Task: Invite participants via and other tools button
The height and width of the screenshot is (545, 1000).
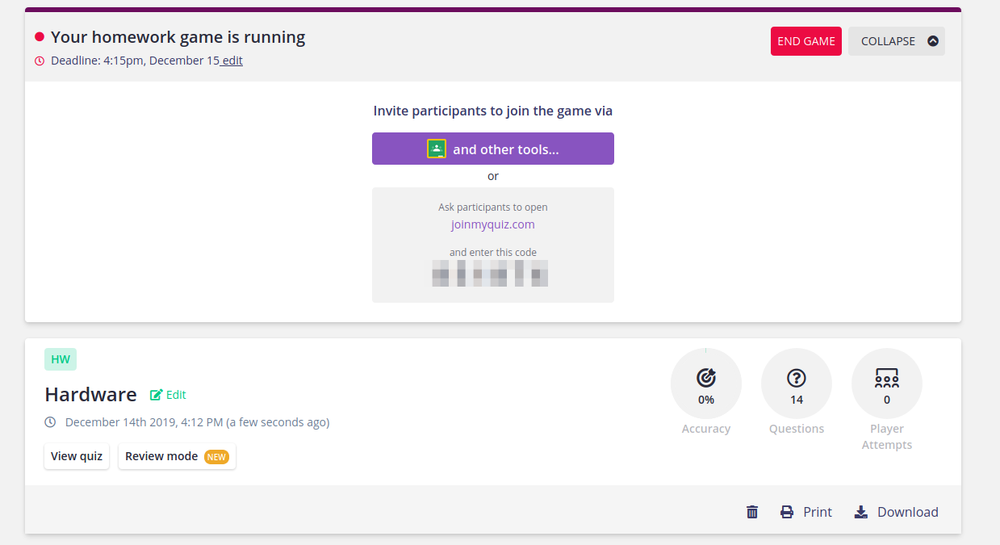Action: pyautogui.click(x=493, y=149)
